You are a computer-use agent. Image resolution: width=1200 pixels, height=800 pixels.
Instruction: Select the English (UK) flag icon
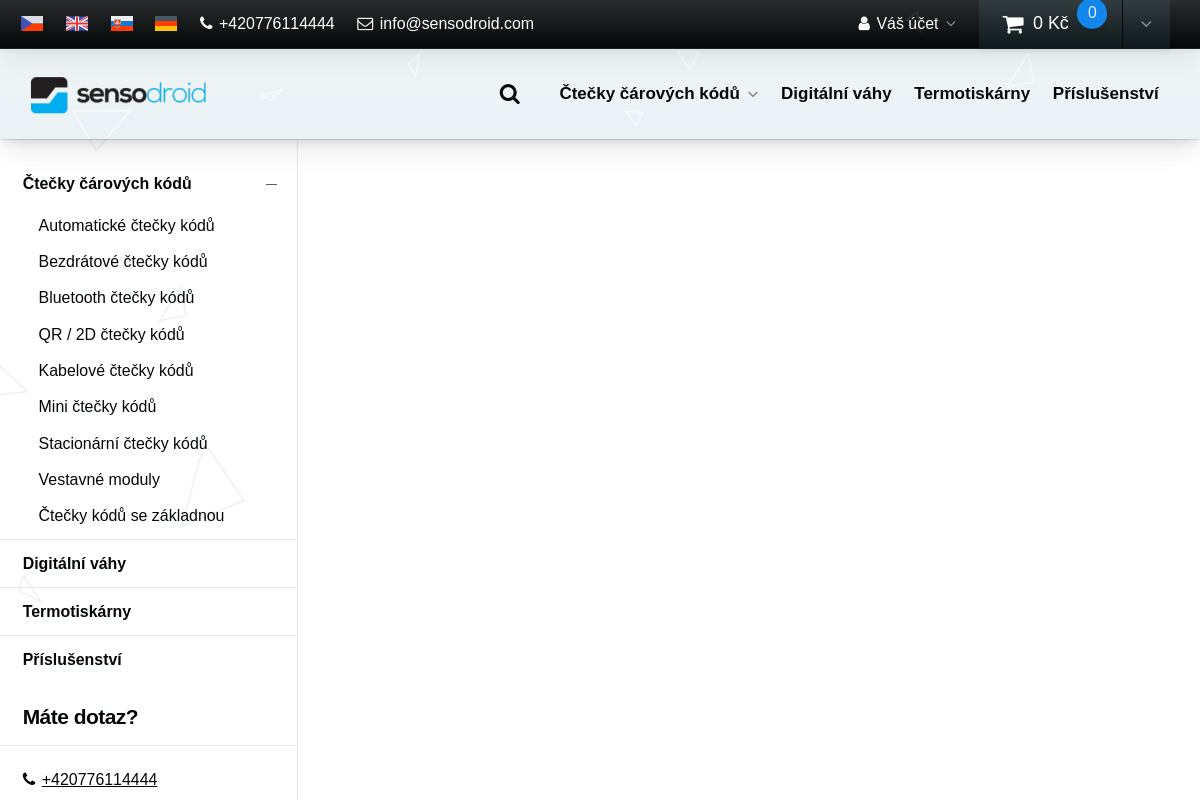coord(77,24)
